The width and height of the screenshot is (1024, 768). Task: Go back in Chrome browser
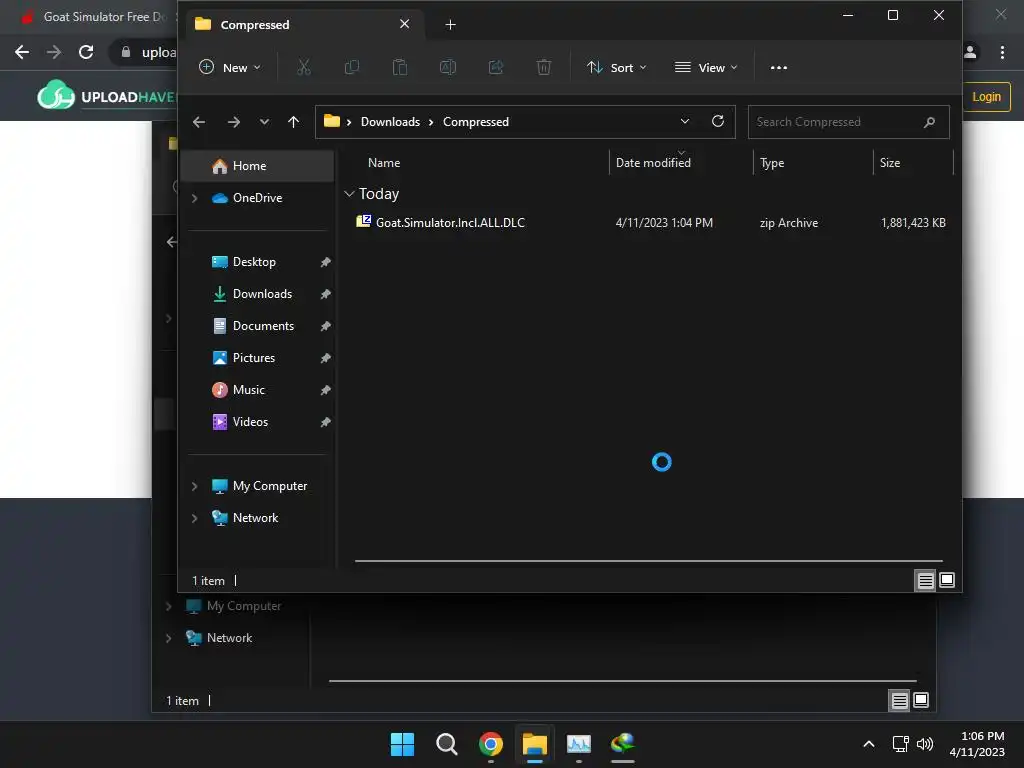pyautogui.click(x=22, y=52)
